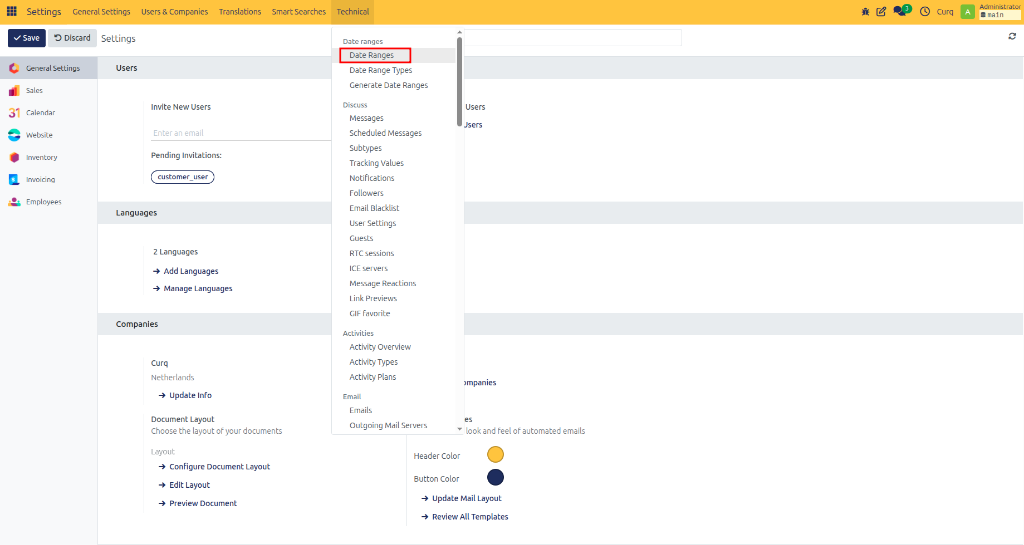This screenshot has height=545, width=1024.
Task: Choose RTC sessions menu entry
Action: (372, 253)
